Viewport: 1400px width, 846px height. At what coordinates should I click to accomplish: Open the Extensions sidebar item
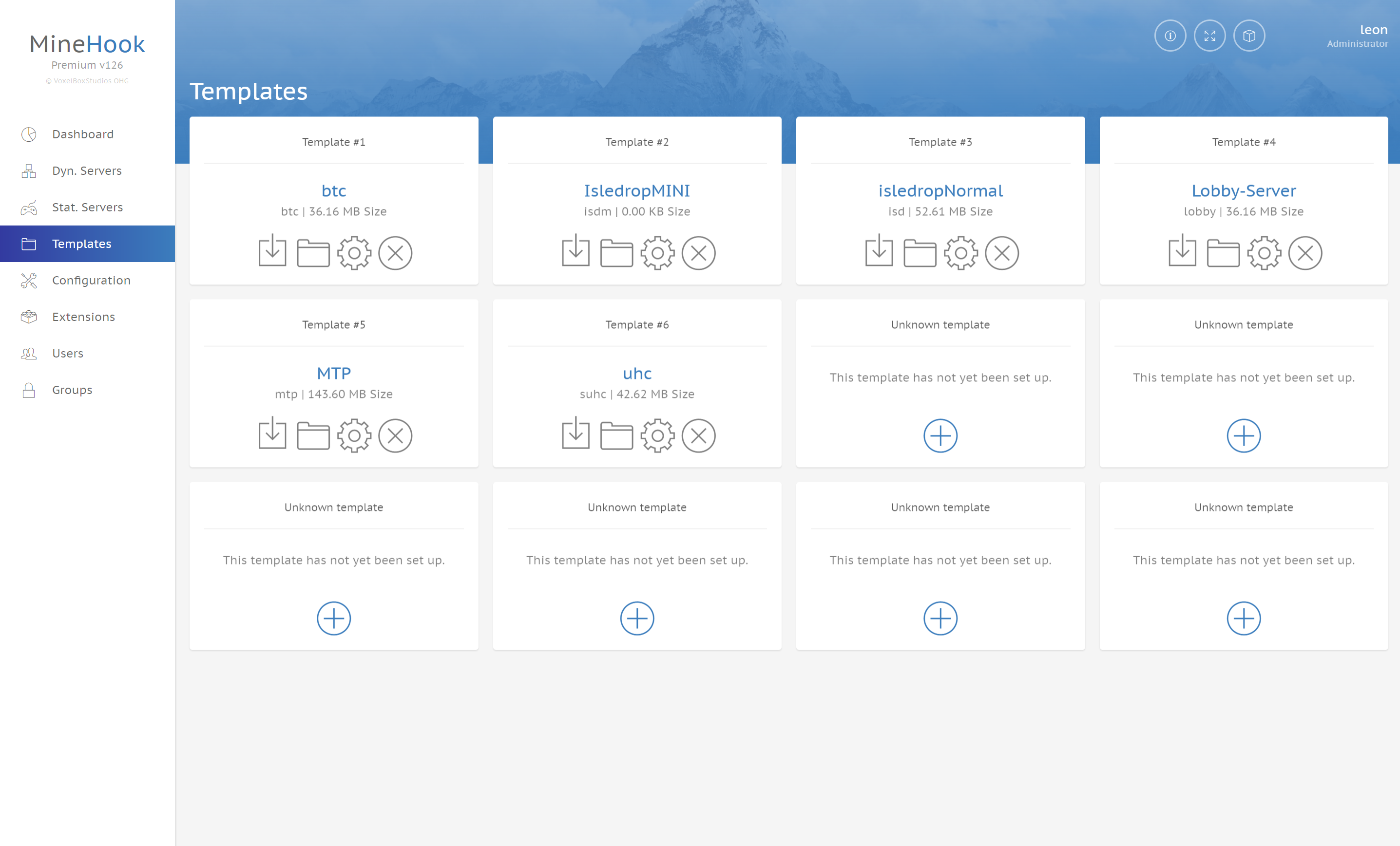83,317
